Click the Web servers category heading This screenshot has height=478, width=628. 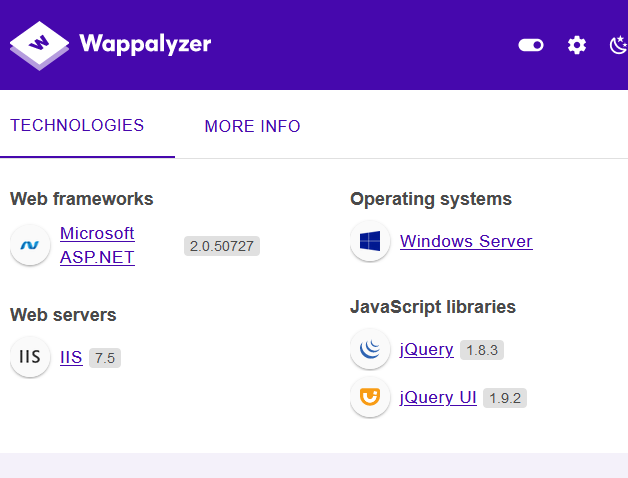coord(63,315)
